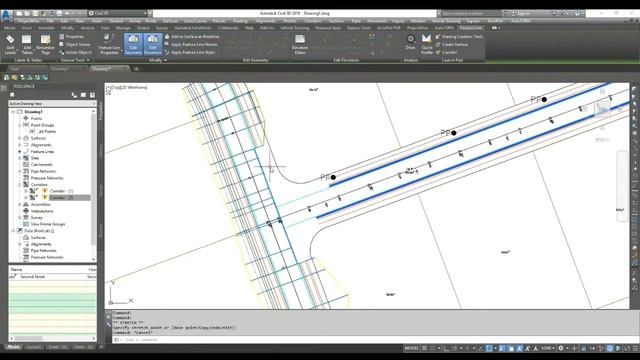Image resolution: width=640 pixels, height=360 pixels.
Task: Click Apply Feature Line Styles
Action: click(x=190, y=52)
